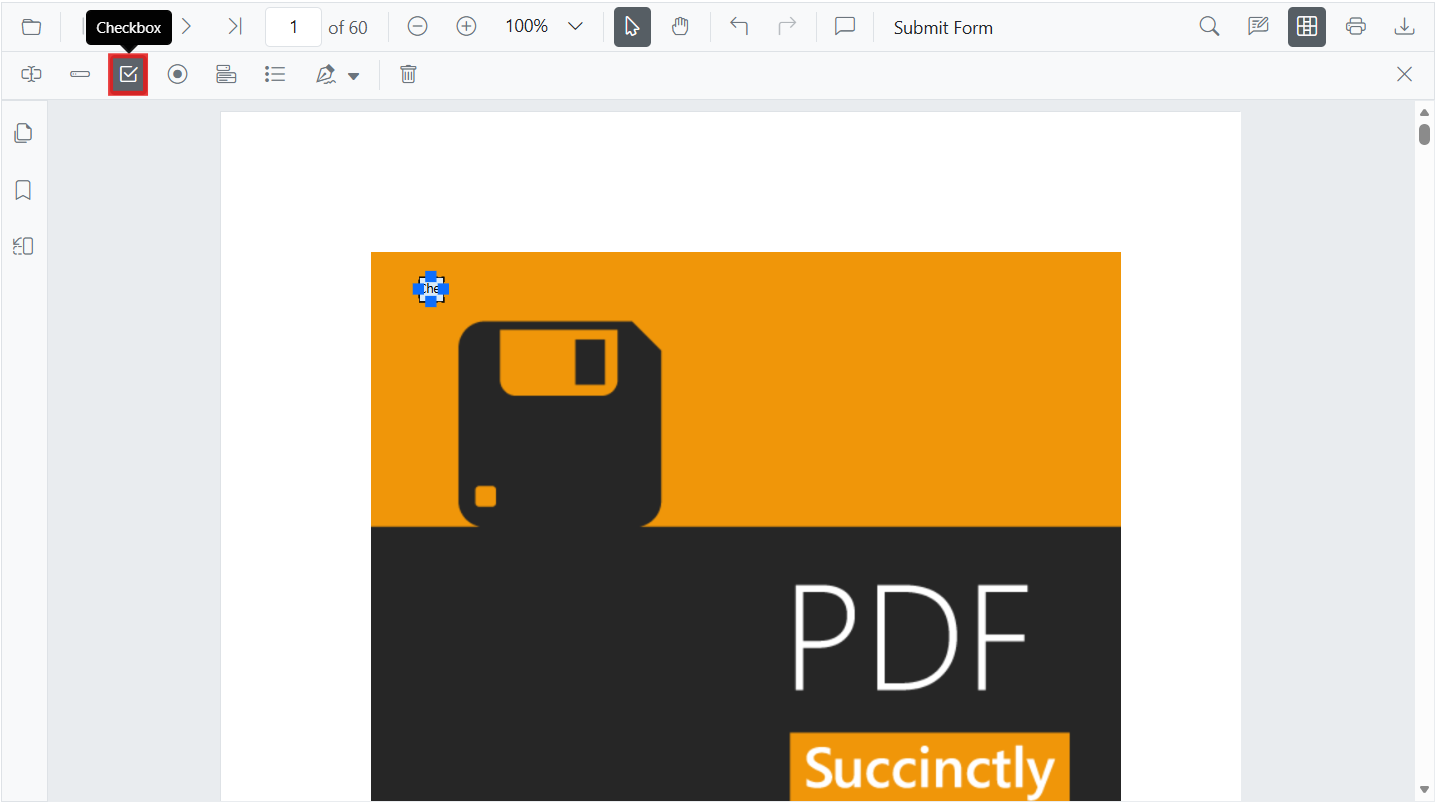Click the Open File folder icon
This screenshot has height=811, width=1453.
pos(32,27)
